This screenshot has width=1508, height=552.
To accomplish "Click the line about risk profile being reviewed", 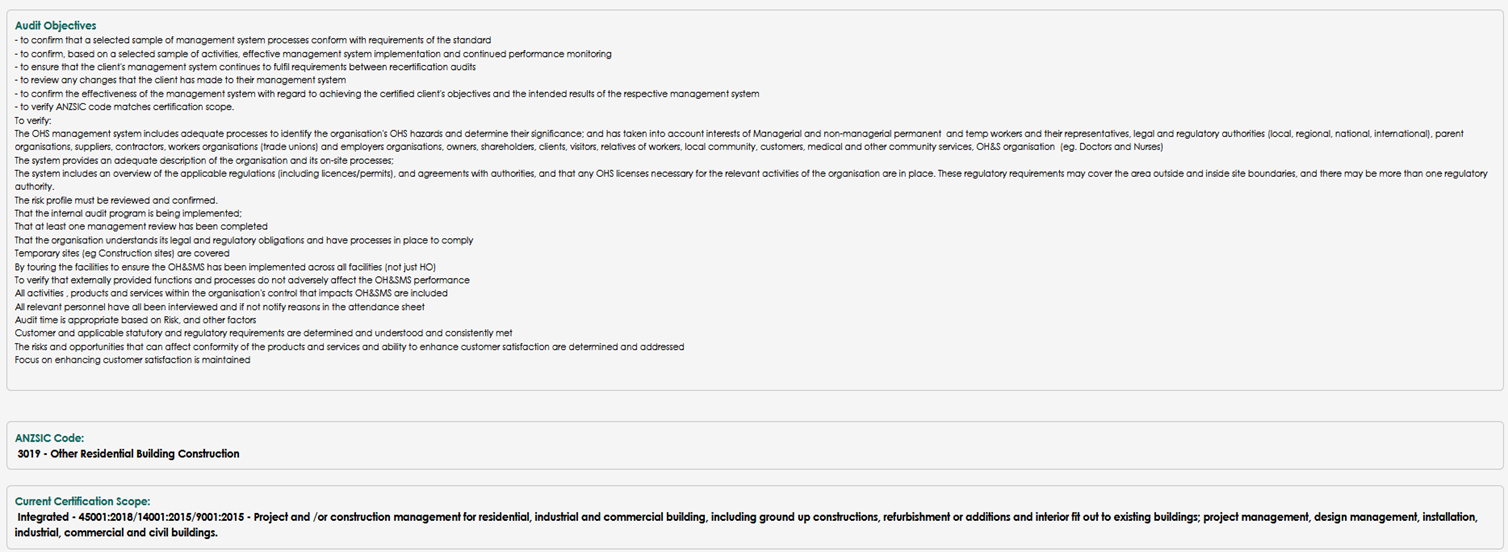I will click(102, 200).
